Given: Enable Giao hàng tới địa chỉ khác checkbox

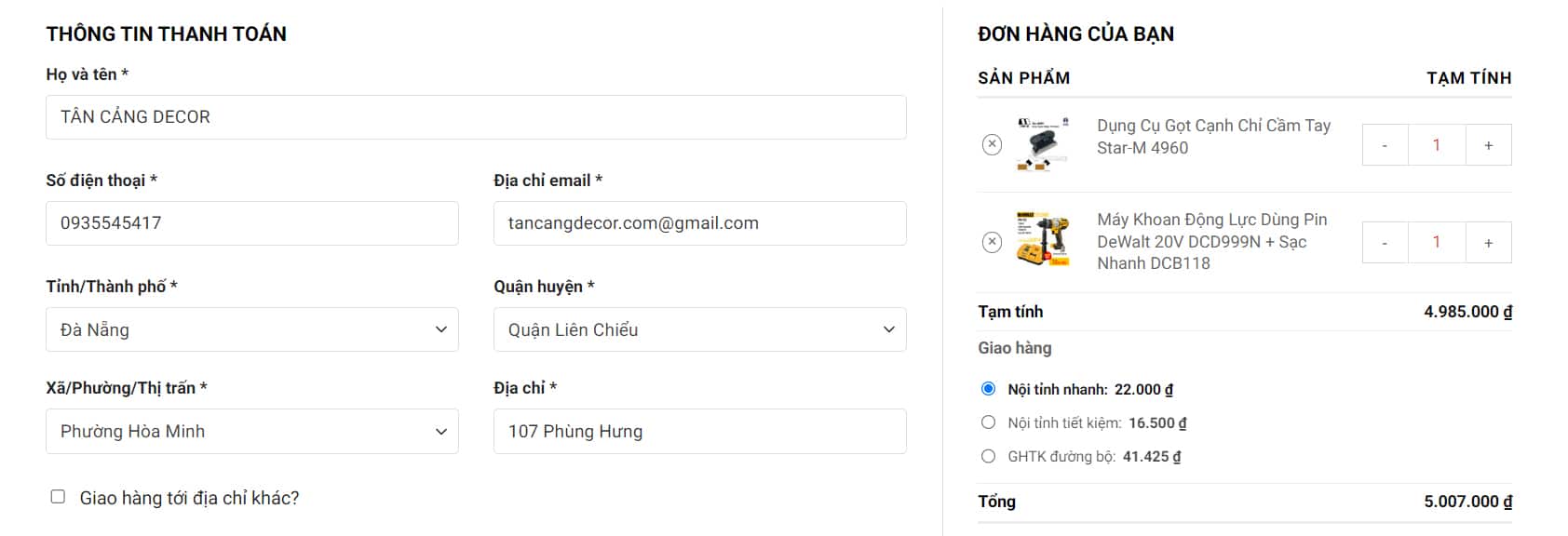Looking at the screenshot, I should coord(58,497).
